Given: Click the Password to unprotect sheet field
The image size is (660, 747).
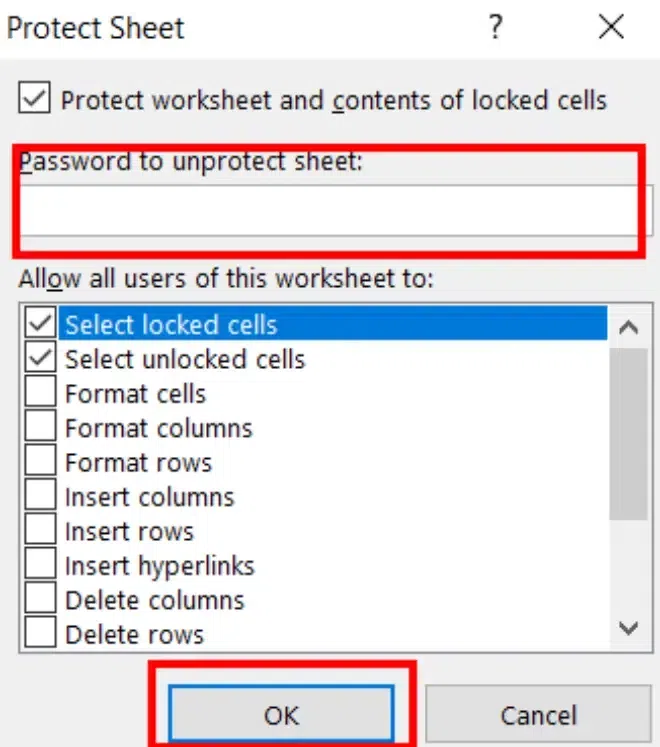Looking at the screenshot, I should coord(330,210).
